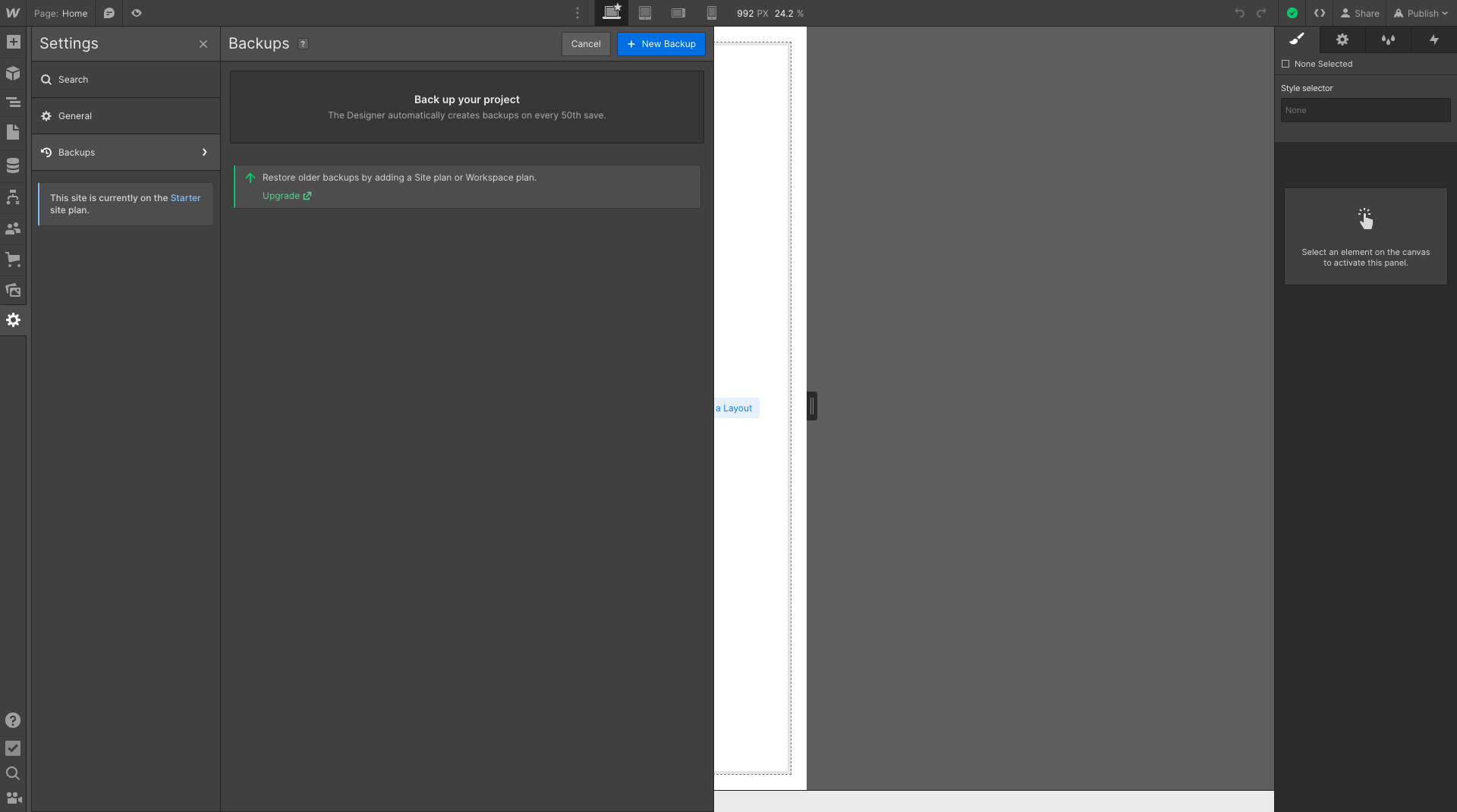Click the 'a Layout' link on canvas
This screenshot has width=1457, height=812.
click(734, 408)
